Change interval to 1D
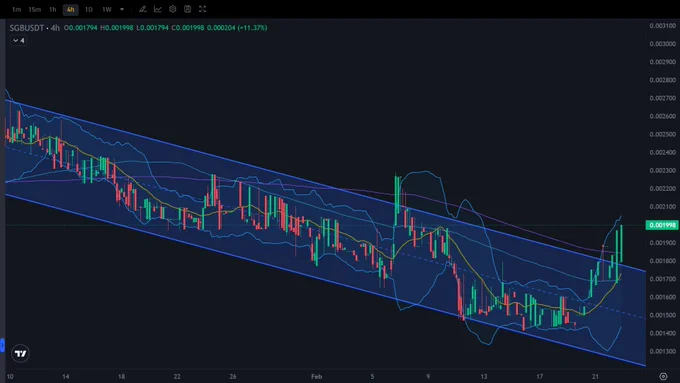Viewport: 680px width, 383px height. tap(88, 9)
